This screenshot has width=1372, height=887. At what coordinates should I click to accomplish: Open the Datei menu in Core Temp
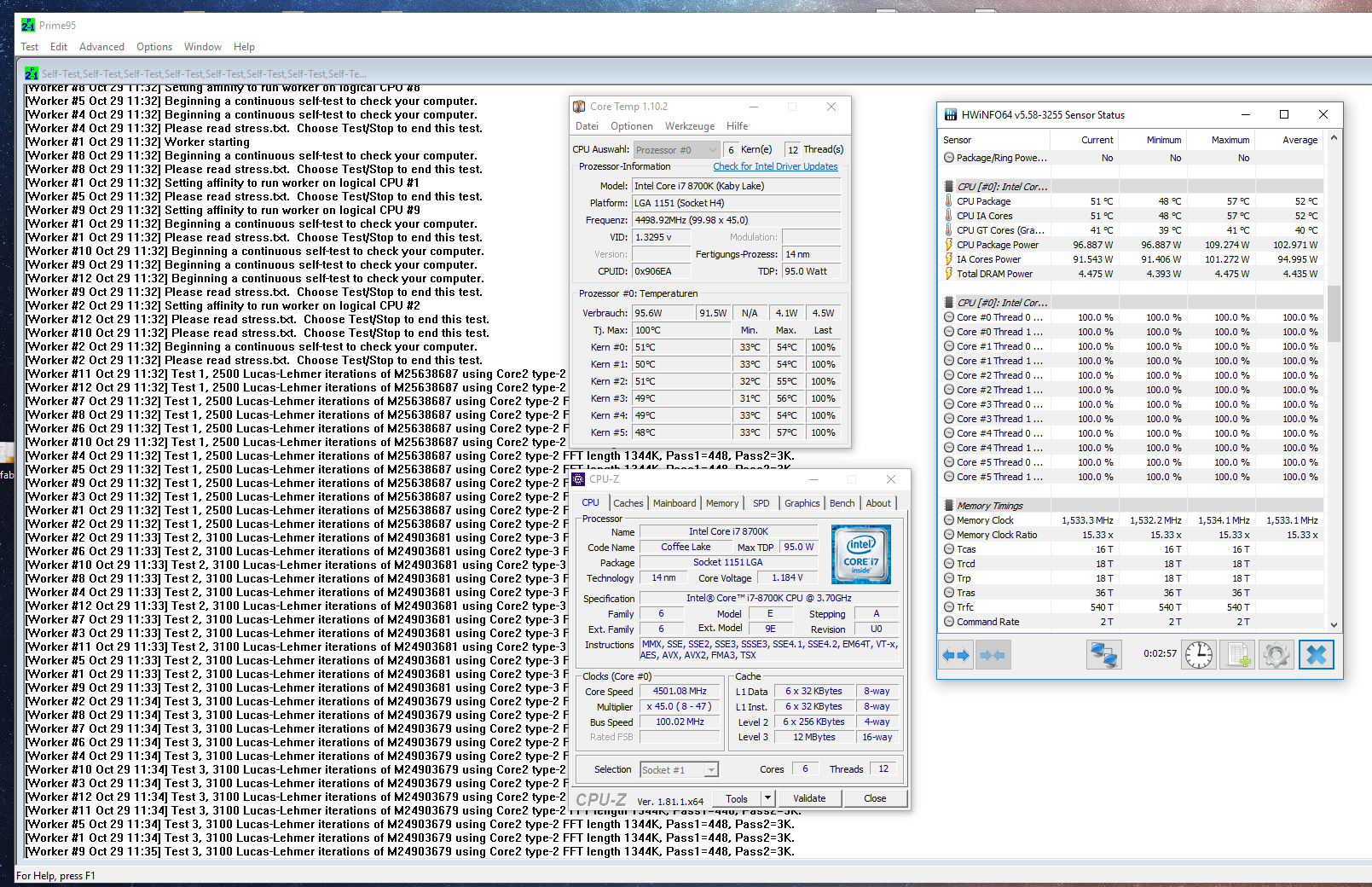587,126
